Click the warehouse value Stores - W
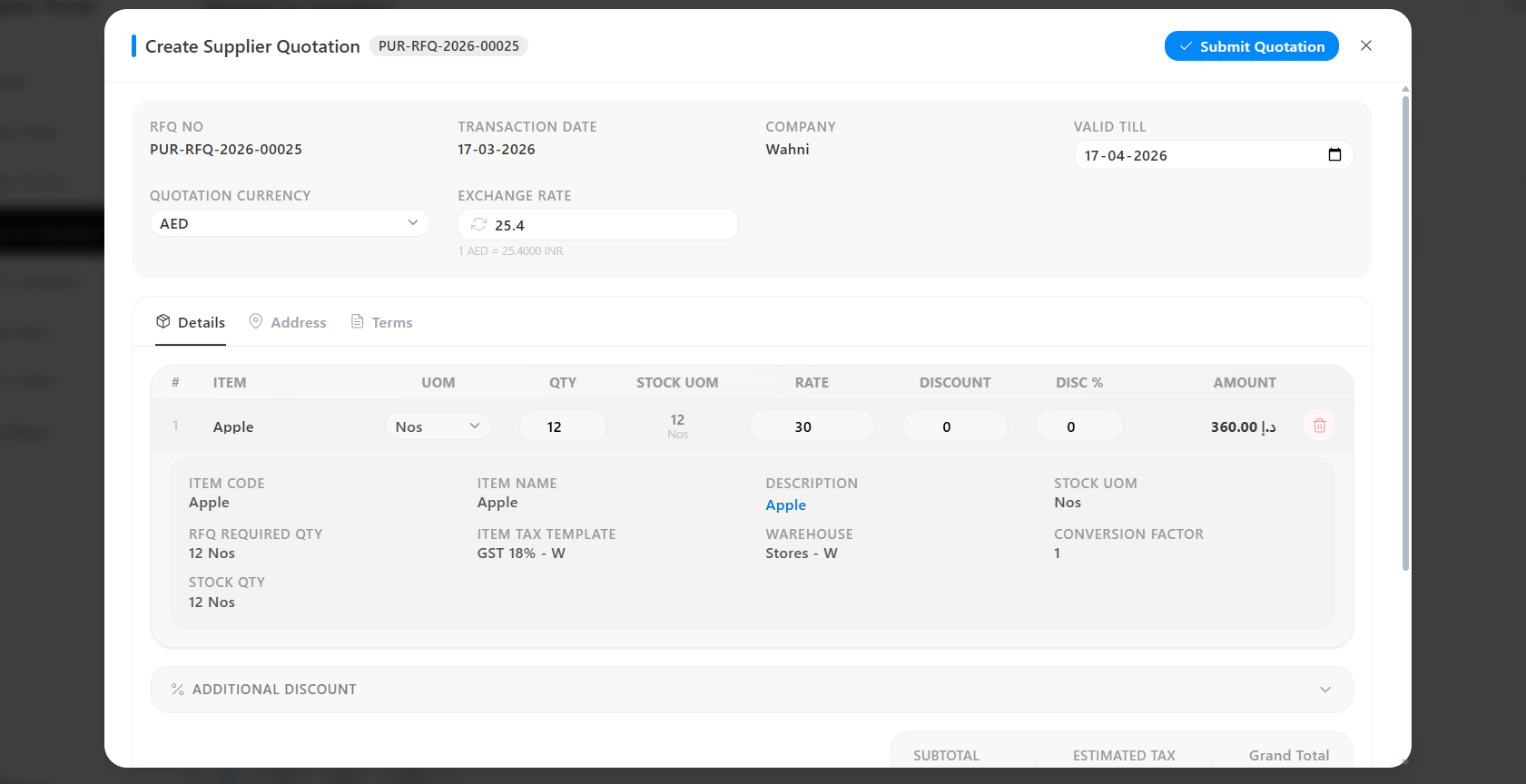The image size is (1526, 784). [x=802, y=554]
